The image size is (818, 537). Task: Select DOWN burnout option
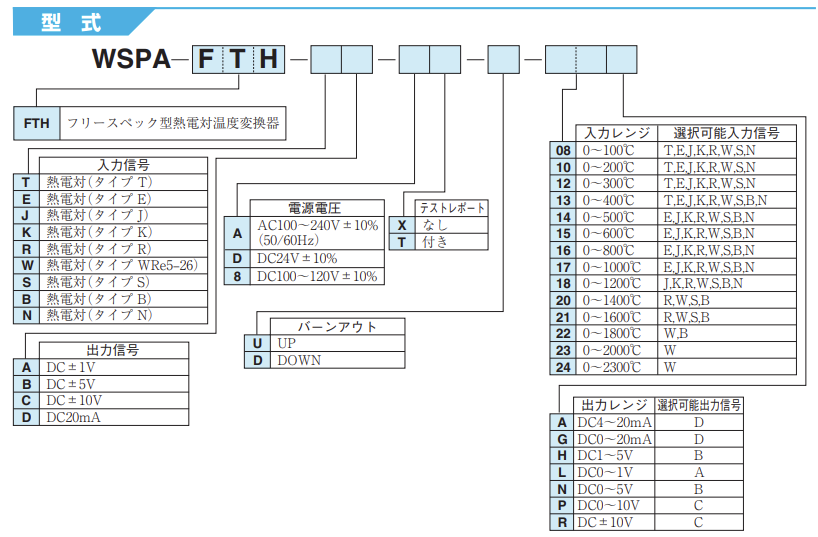click(325, 360)
